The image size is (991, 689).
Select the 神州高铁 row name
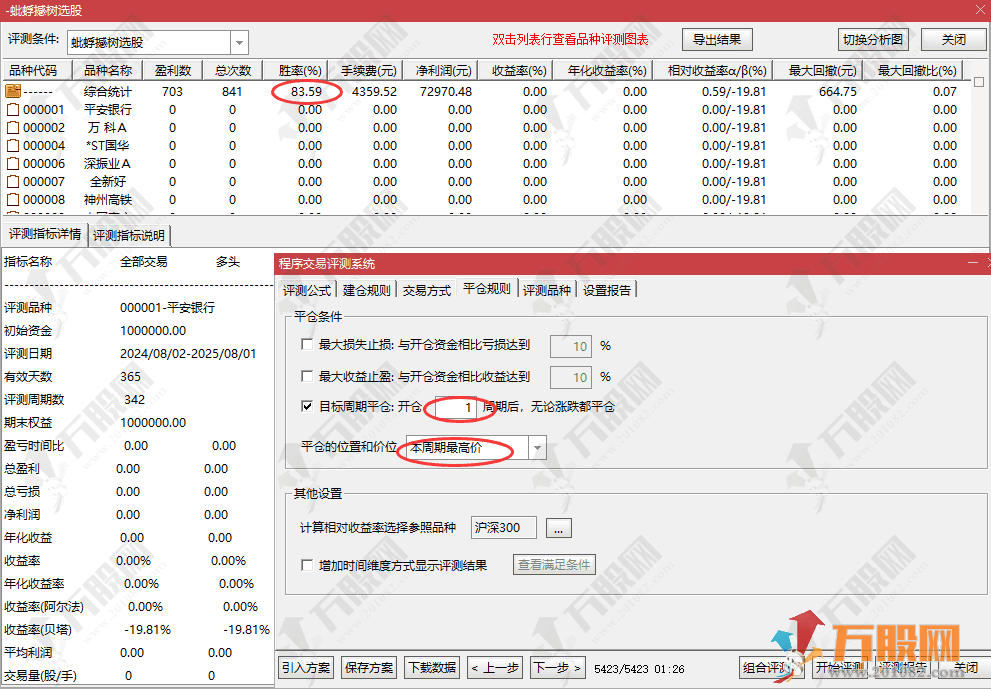coord(108,200)
